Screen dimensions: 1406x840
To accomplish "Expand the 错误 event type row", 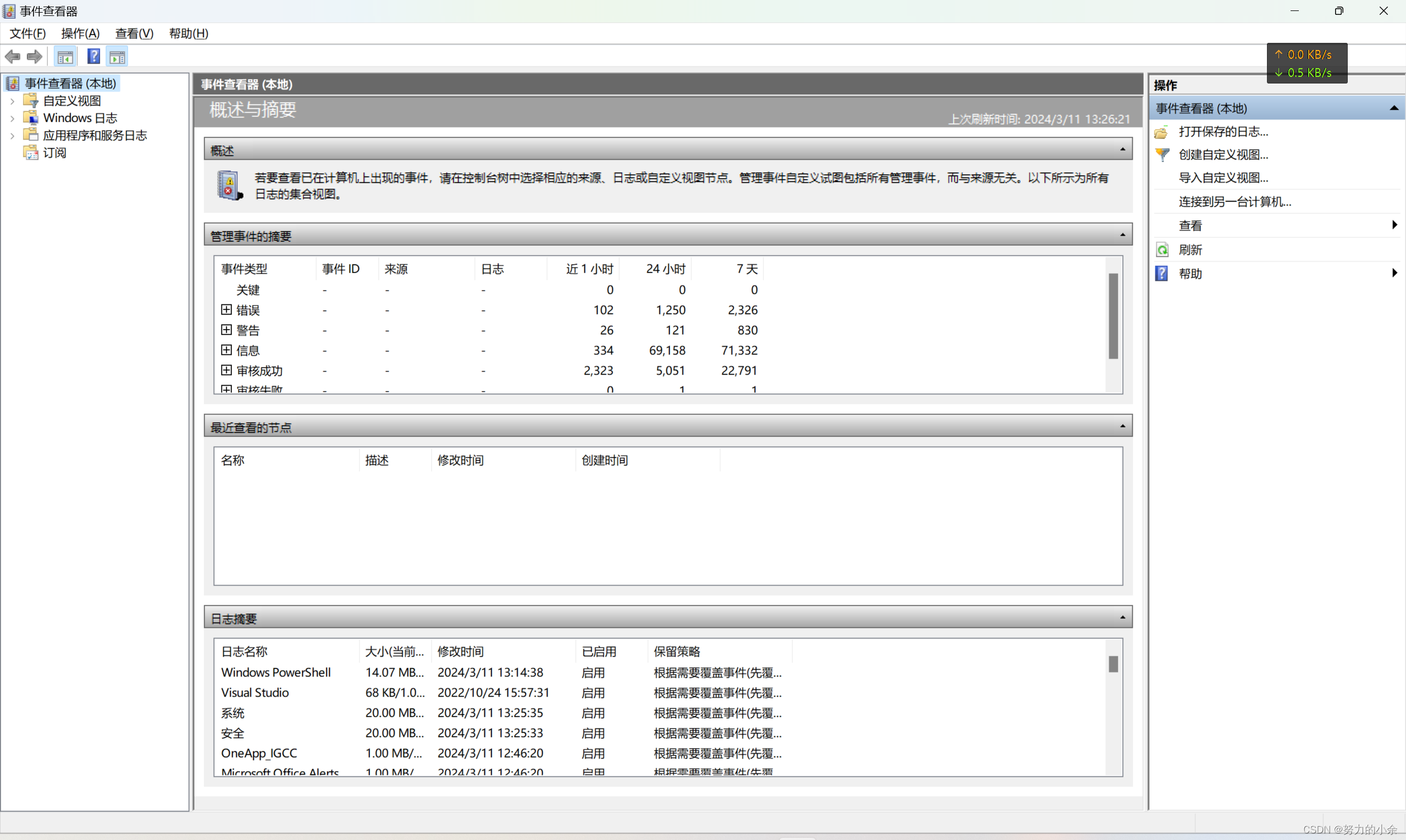I will (x=226, y=310).
